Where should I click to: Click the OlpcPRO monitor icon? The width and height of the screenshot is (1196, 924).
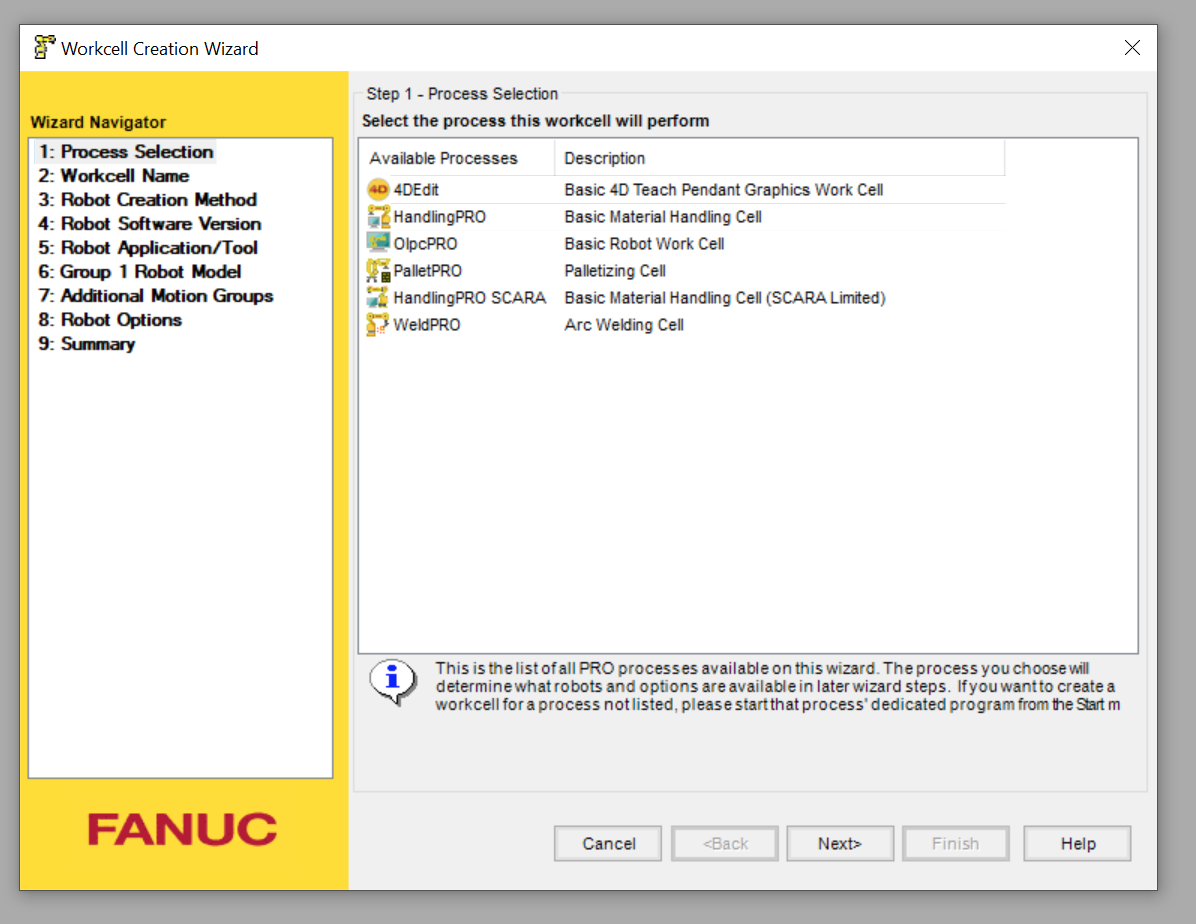point(378,243)
